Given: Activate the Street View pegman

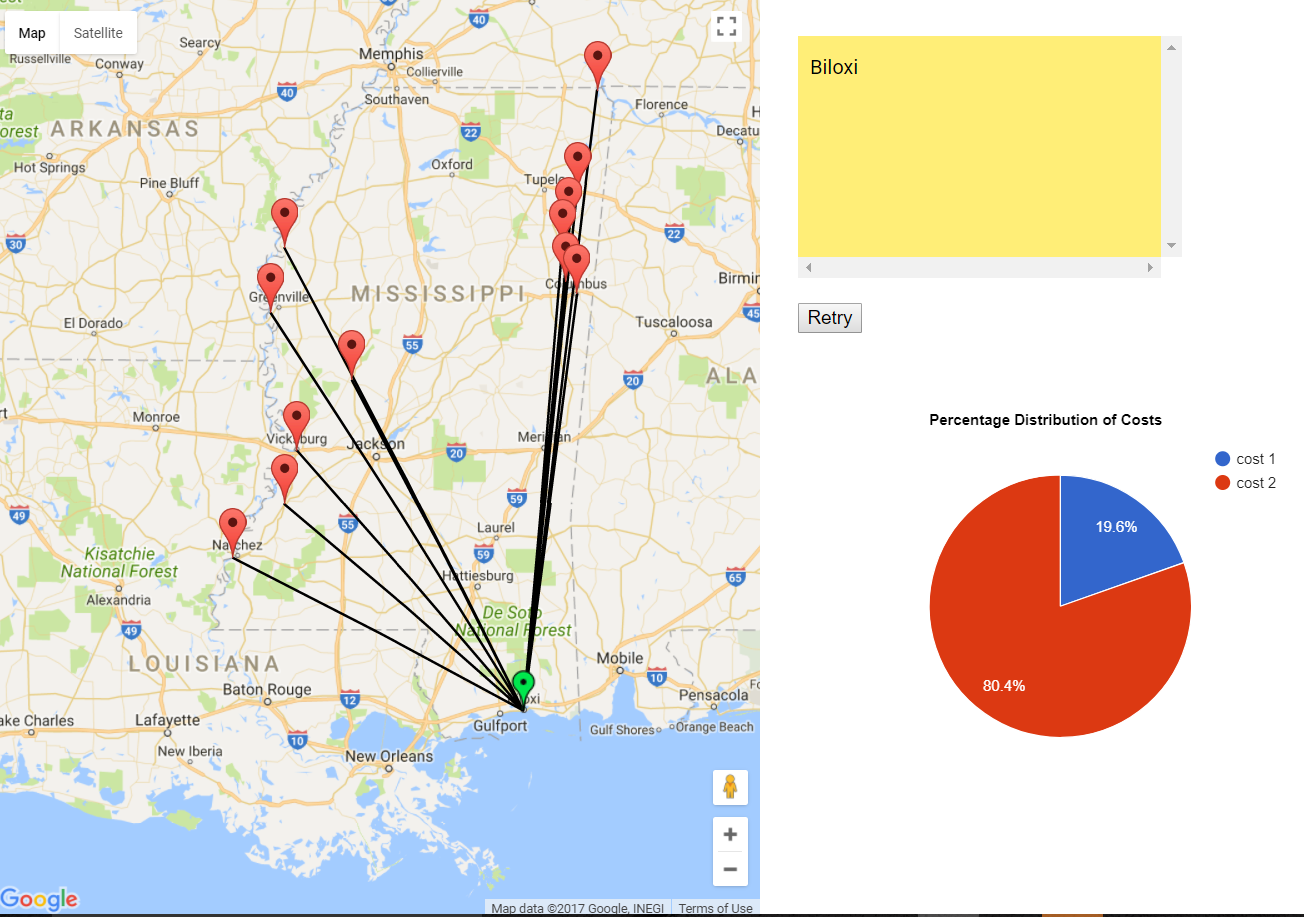Looking at the screenshot, I should point(730,787).
